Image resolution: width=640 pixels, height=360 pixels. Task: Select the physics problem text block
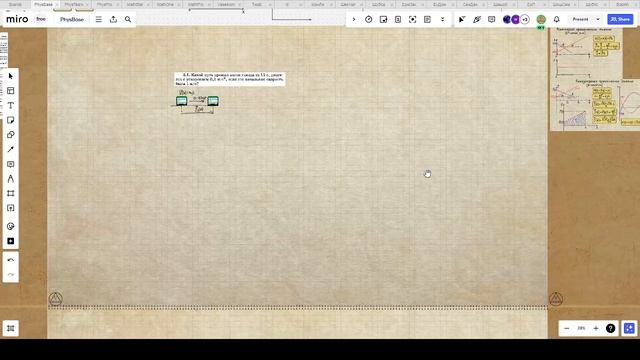pos(229,79)
